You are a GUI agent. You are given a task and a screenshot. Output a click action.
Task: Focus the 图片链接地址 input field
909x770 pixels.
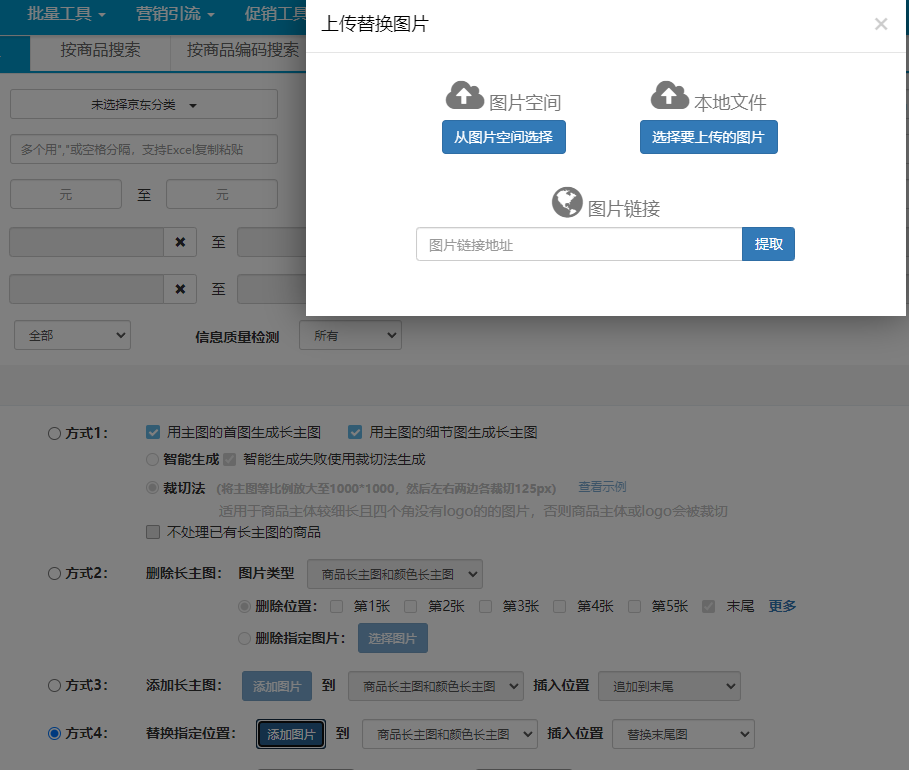click(578, 244)
